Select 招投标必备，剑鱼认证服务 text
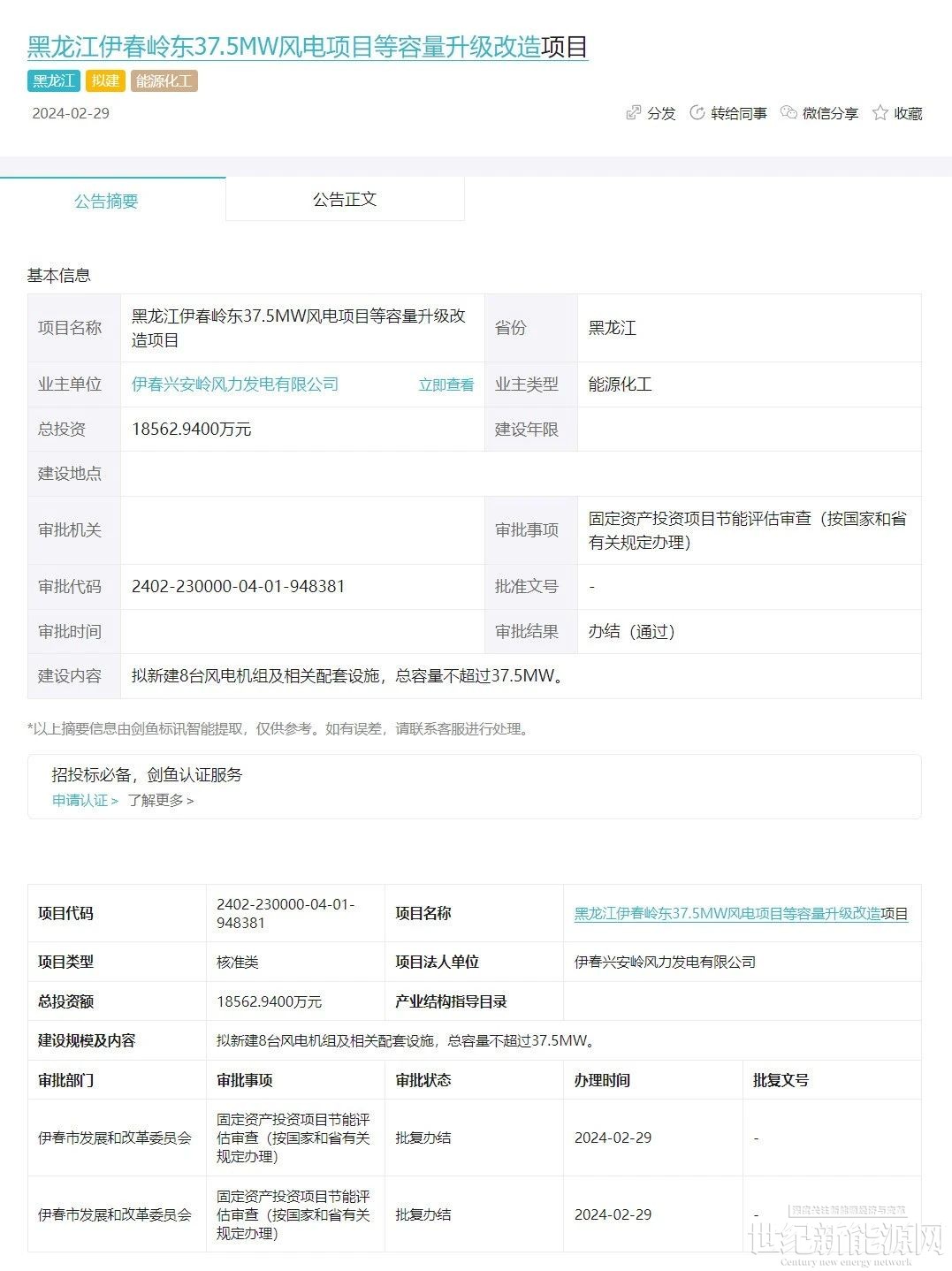Screen dimensions: 952x1271 coord(147,775)
